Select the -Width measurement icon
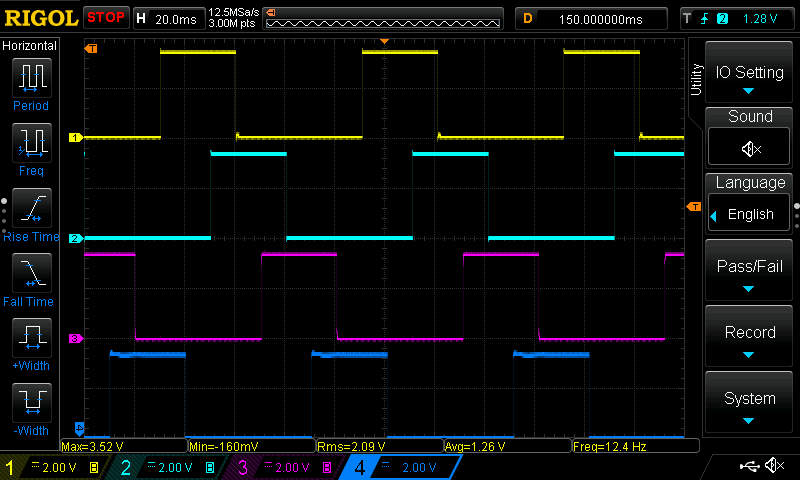Viewport: 800px width, 480px height. 32,402
